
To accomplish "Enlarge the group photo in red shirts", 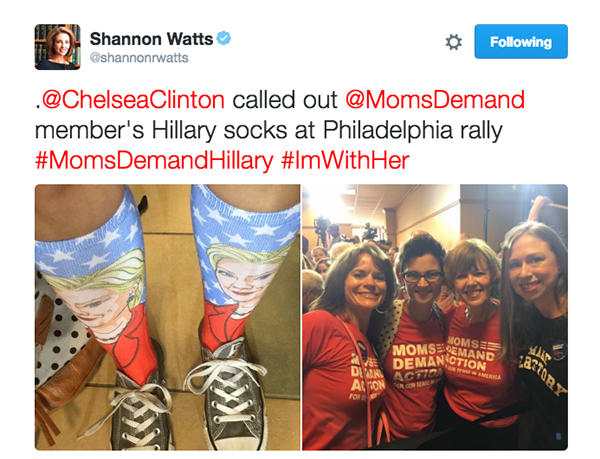I will pos(435,317).
